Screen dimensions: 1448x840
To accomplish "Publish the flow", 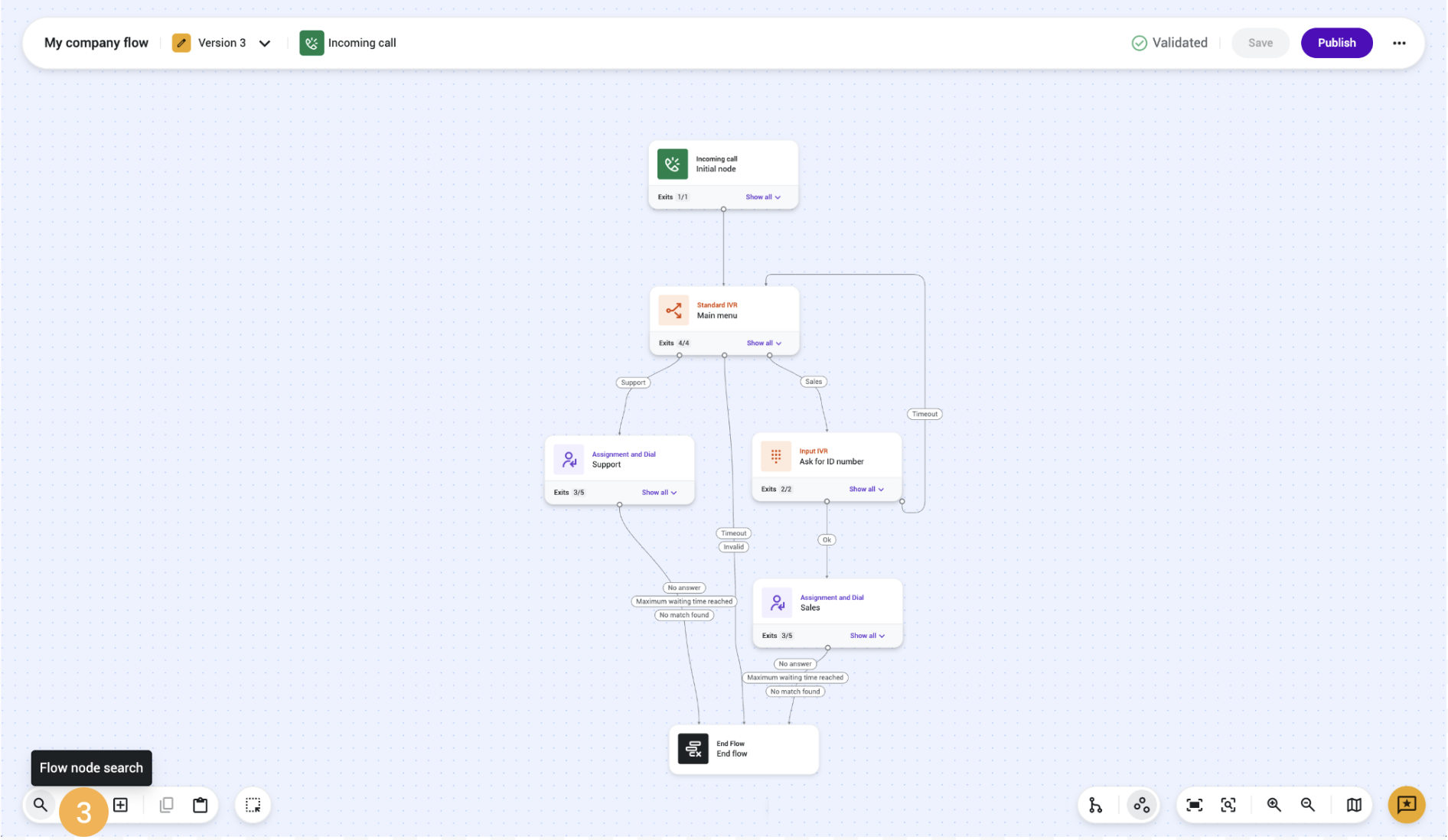I will [1336, 43].
